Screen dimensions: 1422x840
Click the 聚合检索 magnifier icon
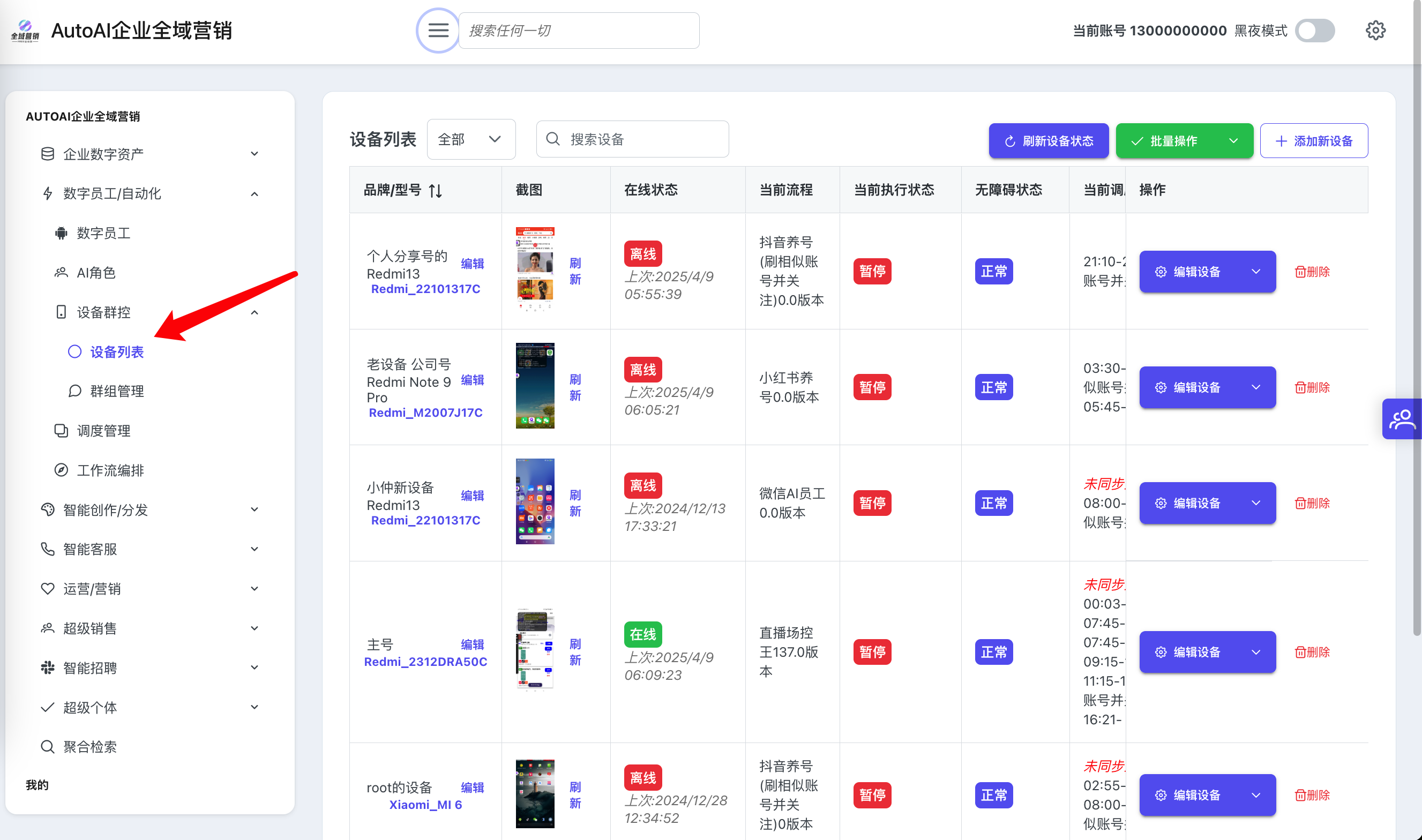tap(48, 747)
